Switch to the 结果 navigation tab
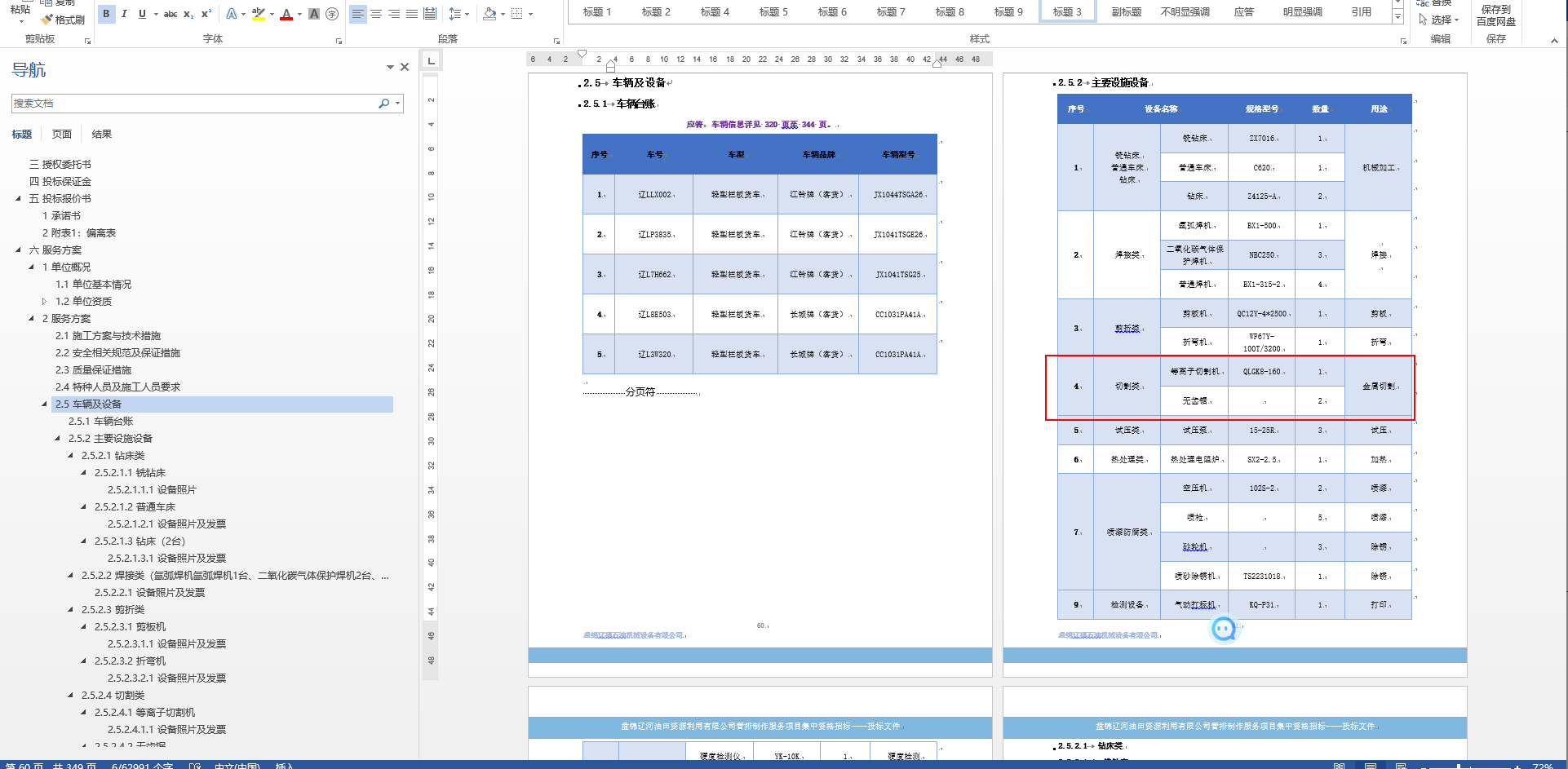1568x769 pixels. tap(102, 135)
